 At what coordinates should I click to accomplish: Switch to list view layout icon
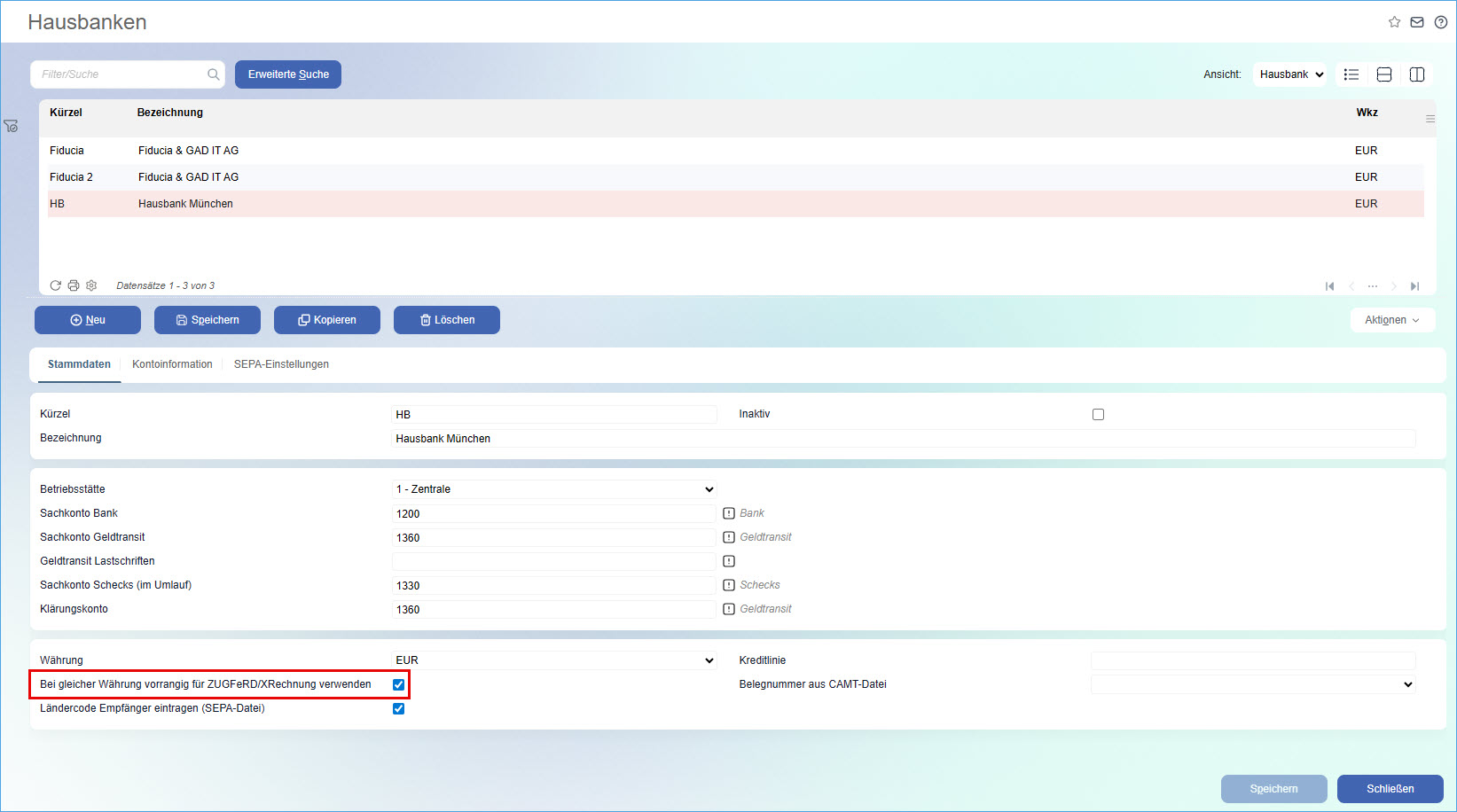(1351, 74)
